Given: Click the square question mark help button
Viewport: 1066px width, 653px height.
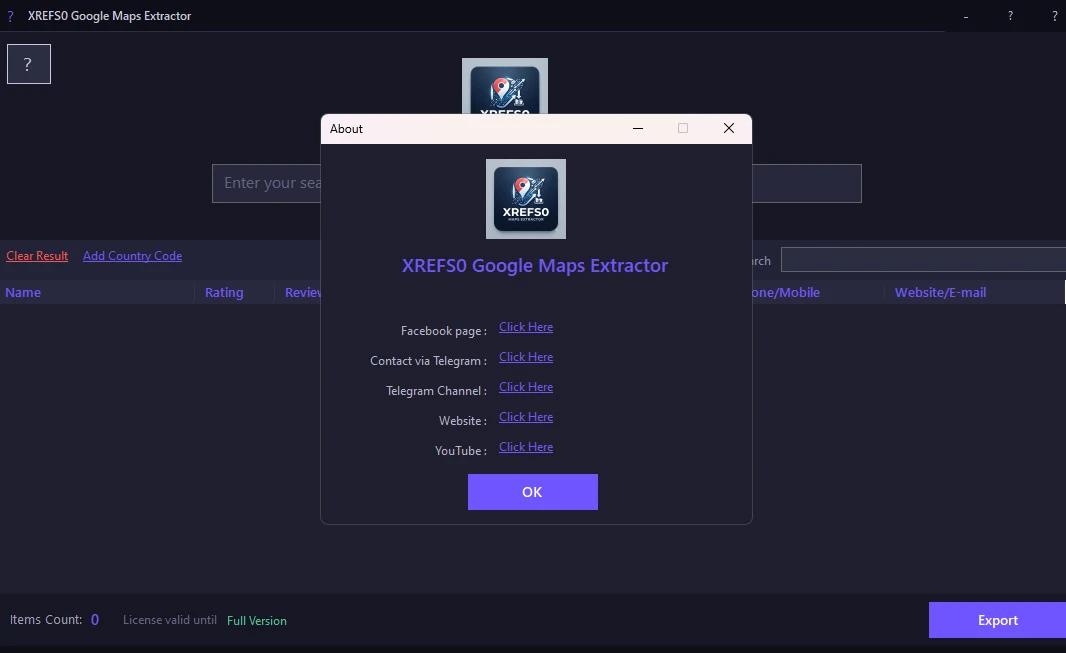Looking at the screenshot, I should 29,64.
